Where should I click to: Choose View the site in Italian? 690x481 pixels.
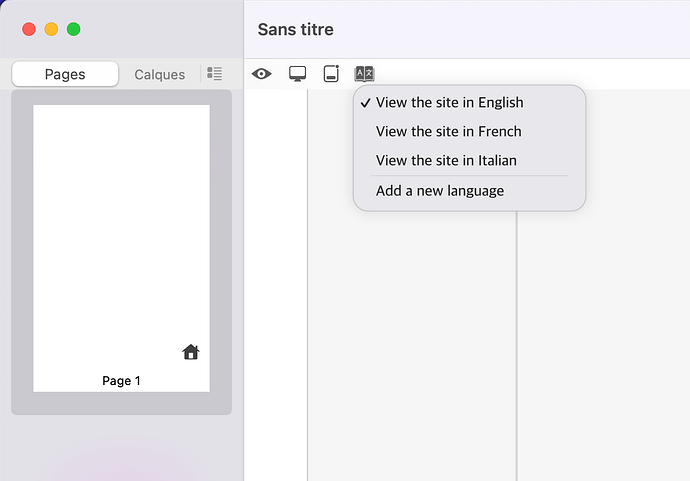469,161
